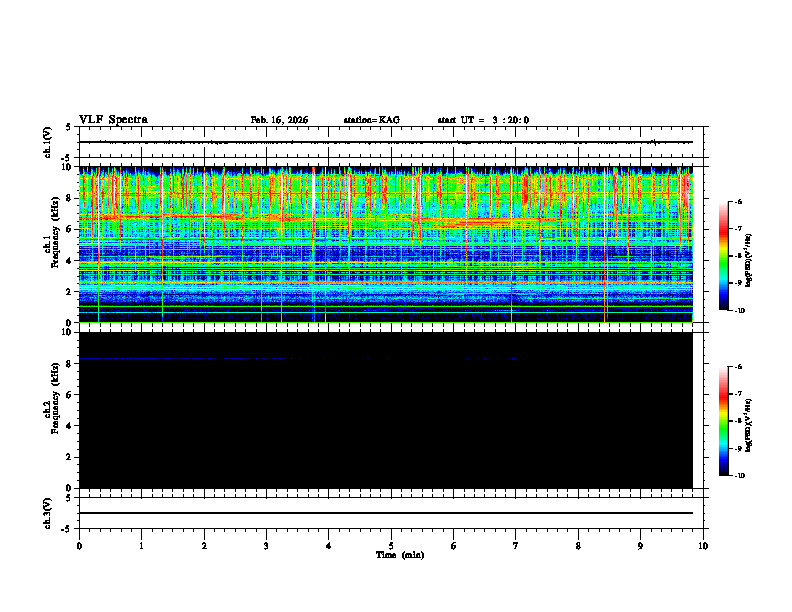This screenshot has width=792, height=612.
Task: Select the "start UT = 3 : 20: 0" text
Action: (483, 120)
